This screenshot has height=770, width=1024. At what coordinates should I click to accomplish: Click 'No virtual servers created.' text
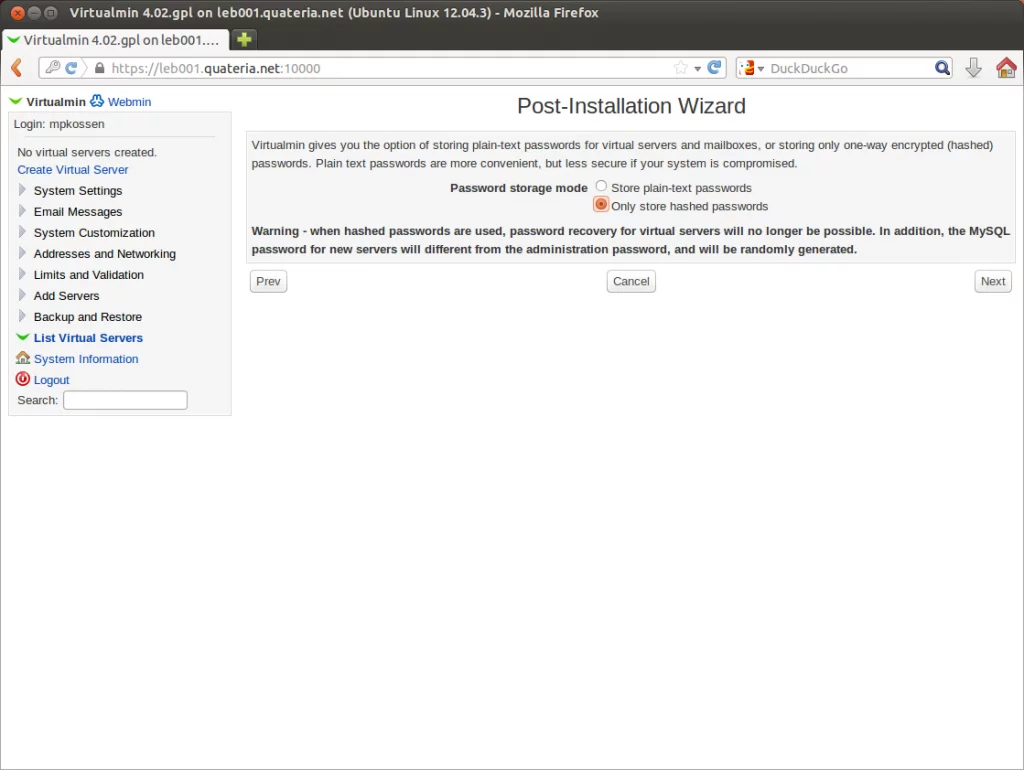click(x=87, y=152)
